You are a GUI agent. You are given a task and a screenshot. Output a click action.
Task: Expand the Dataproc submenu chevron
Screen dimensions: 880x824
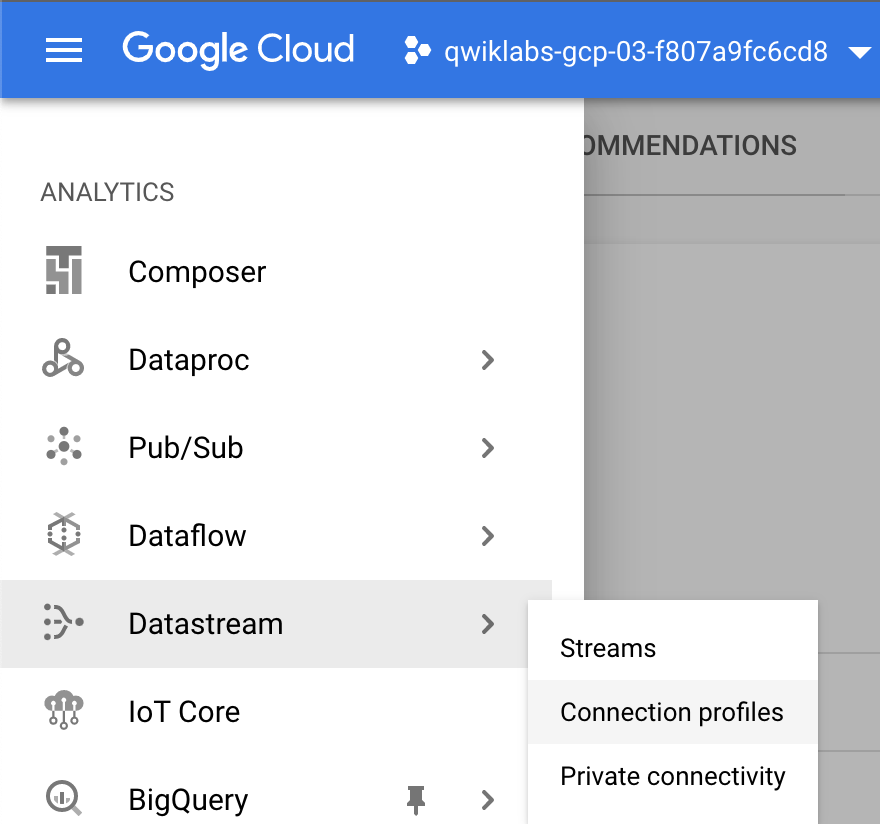[x=488, y=360]
